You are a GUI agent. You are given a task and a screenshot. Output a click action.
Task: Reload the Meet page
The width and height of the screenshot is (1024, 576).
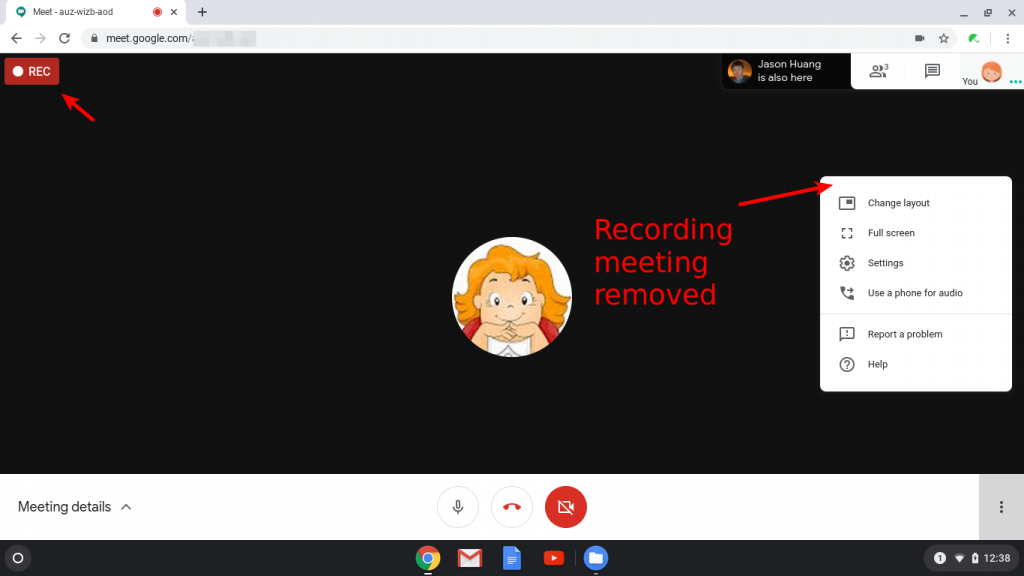click(x=64, y=39)
